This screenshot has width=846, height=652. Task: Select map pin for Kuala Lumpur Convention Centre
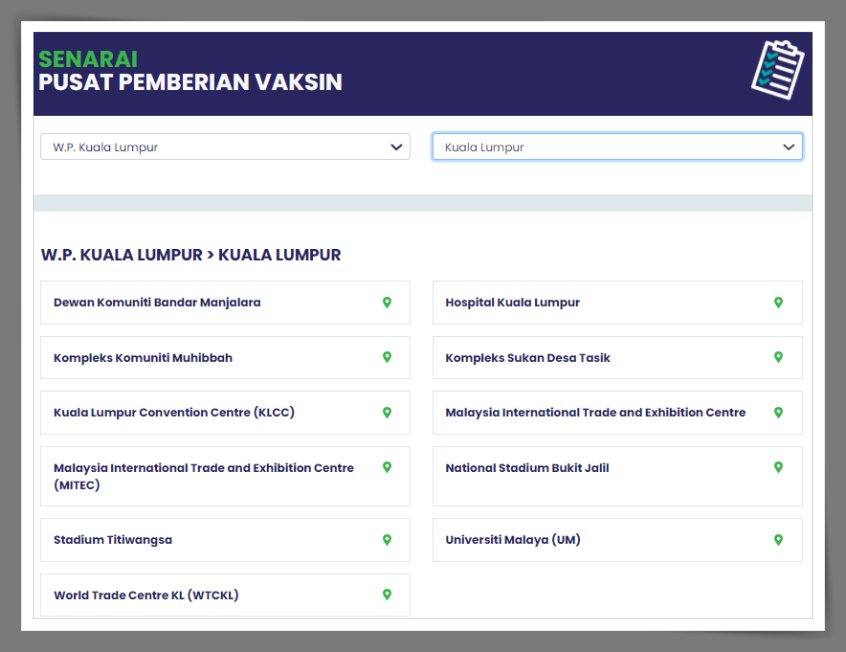(387, 413)
